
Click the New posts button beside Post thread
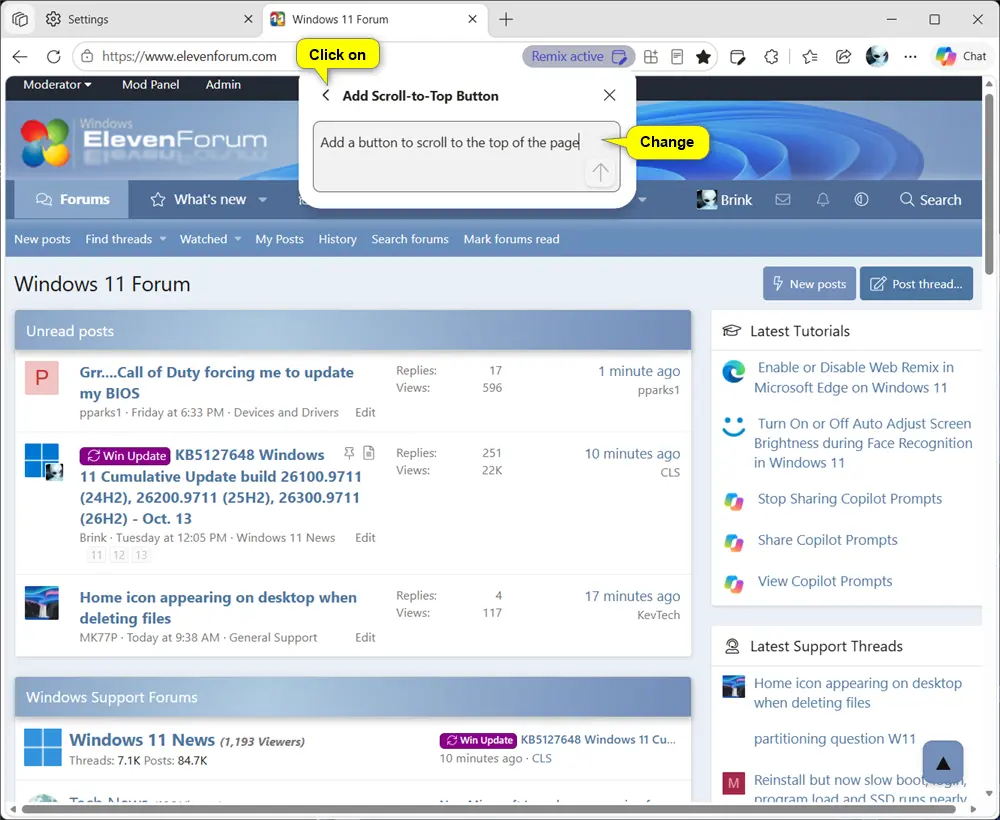click(809, 284)
